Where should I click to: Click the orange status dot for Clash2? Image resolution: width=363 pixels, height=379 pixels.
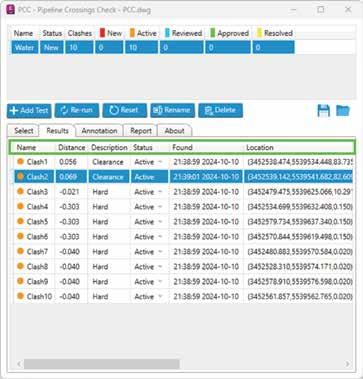coord(20,177)
